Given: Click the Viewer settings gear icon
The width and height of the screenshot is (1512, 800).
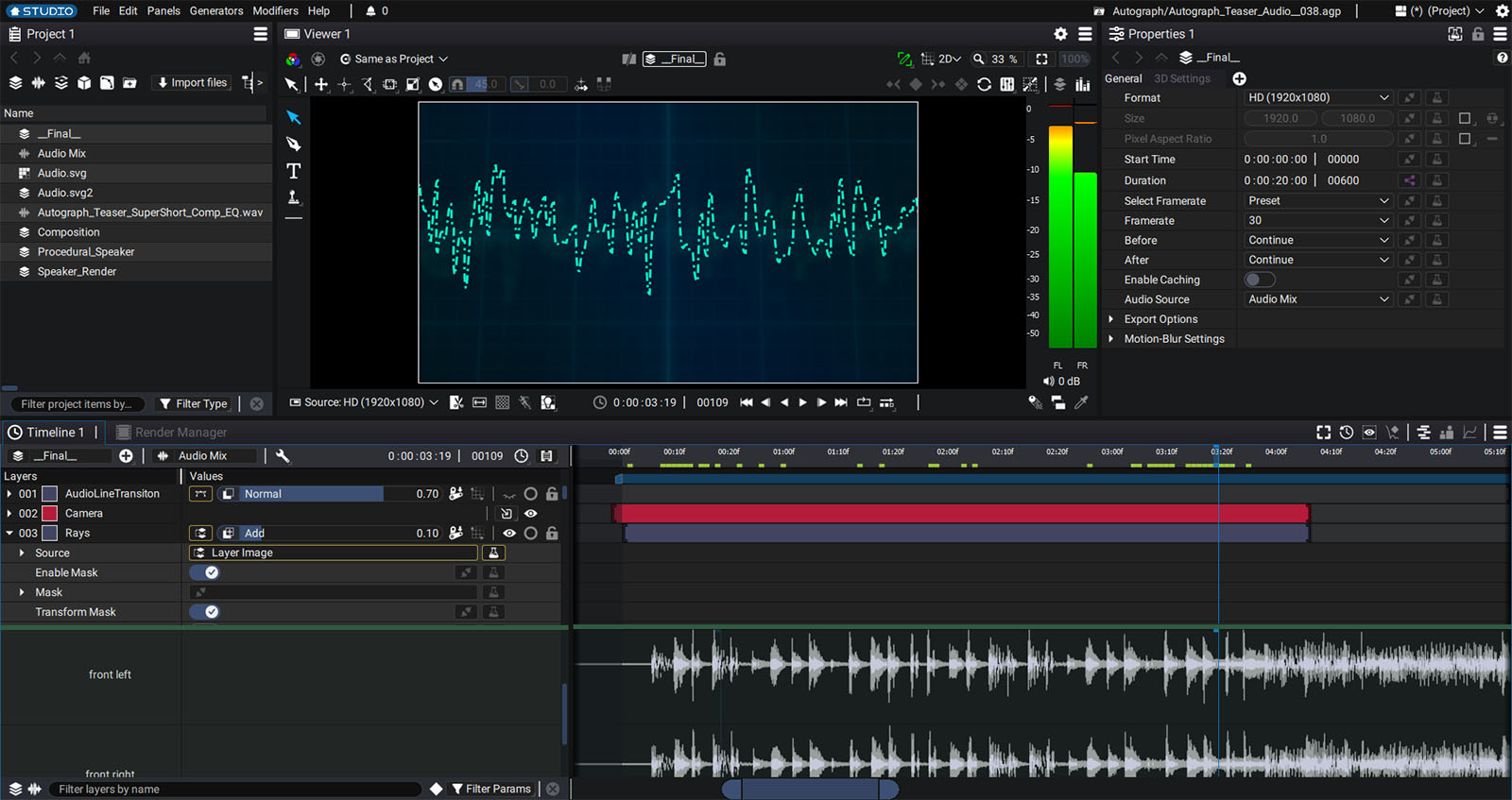Looking at the screenshot, I should (x=1060, y=34).
